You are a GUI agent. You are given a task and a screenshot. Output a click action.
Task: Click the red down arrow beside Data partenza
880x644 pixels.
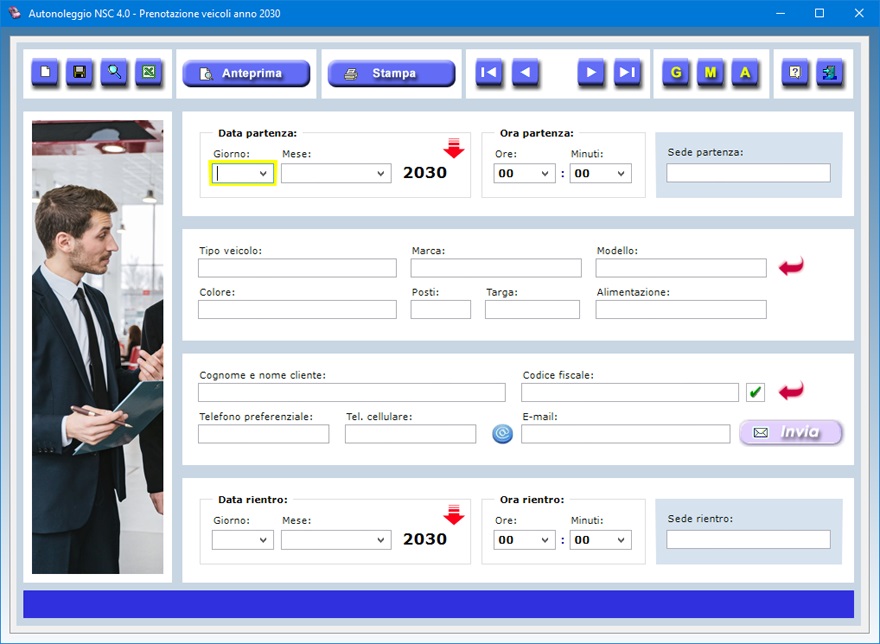coord(454,149)
